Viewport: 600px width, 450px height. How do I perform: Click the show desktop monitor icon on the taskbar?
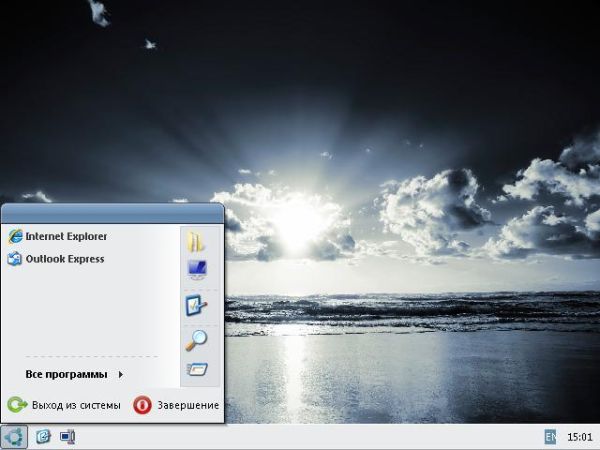pyautogui.click(x=68, y=437)
